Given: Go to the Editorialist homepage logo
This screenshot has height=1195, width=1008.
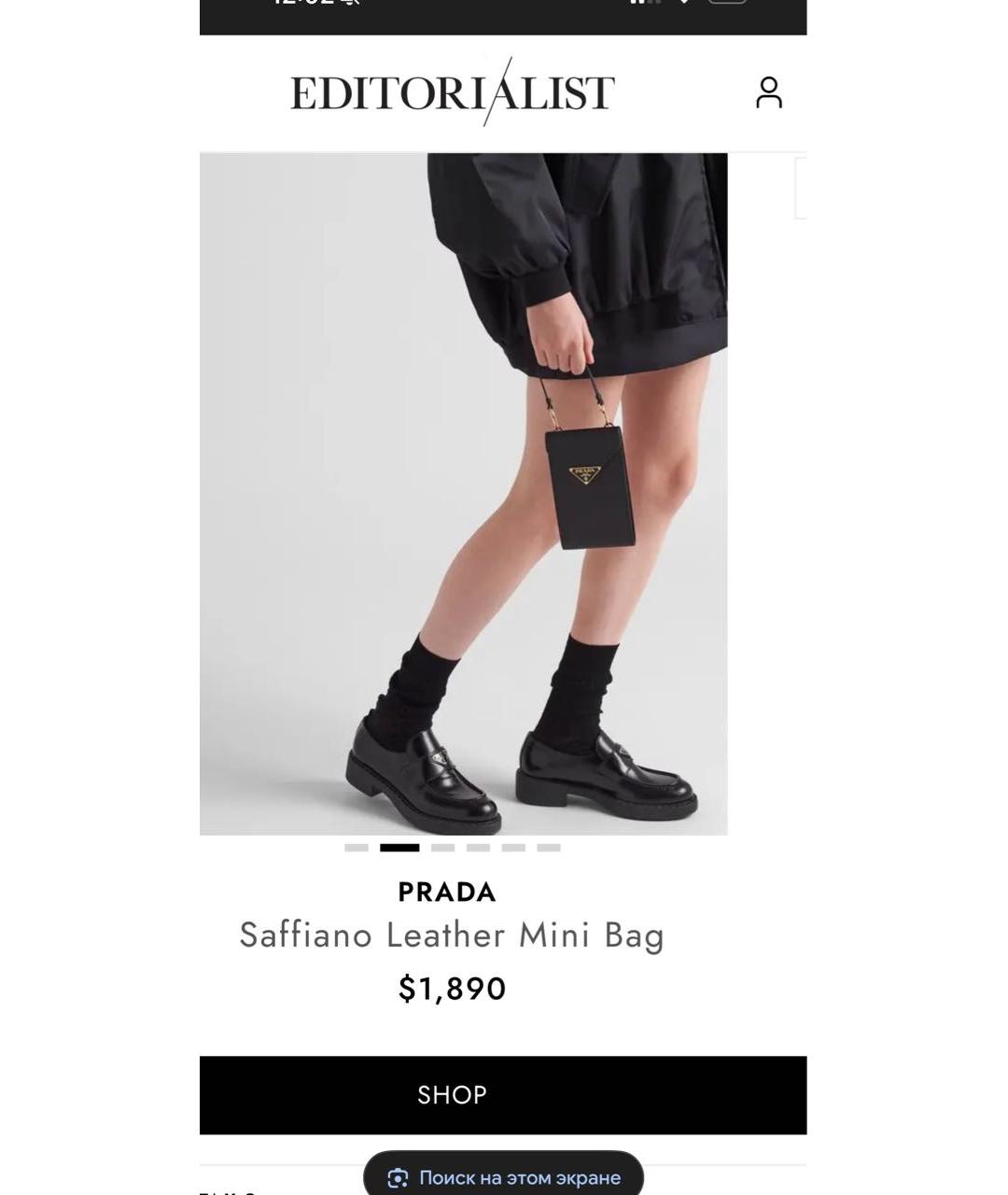Looking at the screenshot, I should tap(452, 91).
